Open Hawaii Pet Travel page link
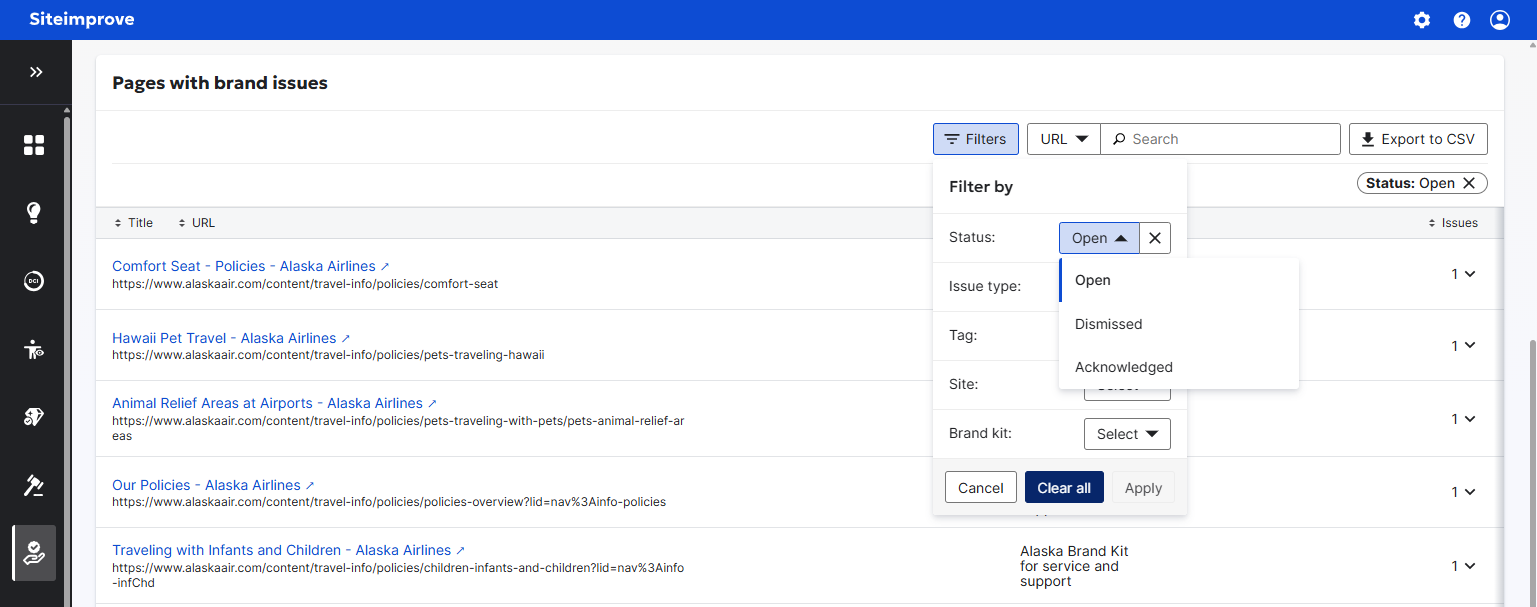This screenshot has height=607, width=1537. pos(231,338)
